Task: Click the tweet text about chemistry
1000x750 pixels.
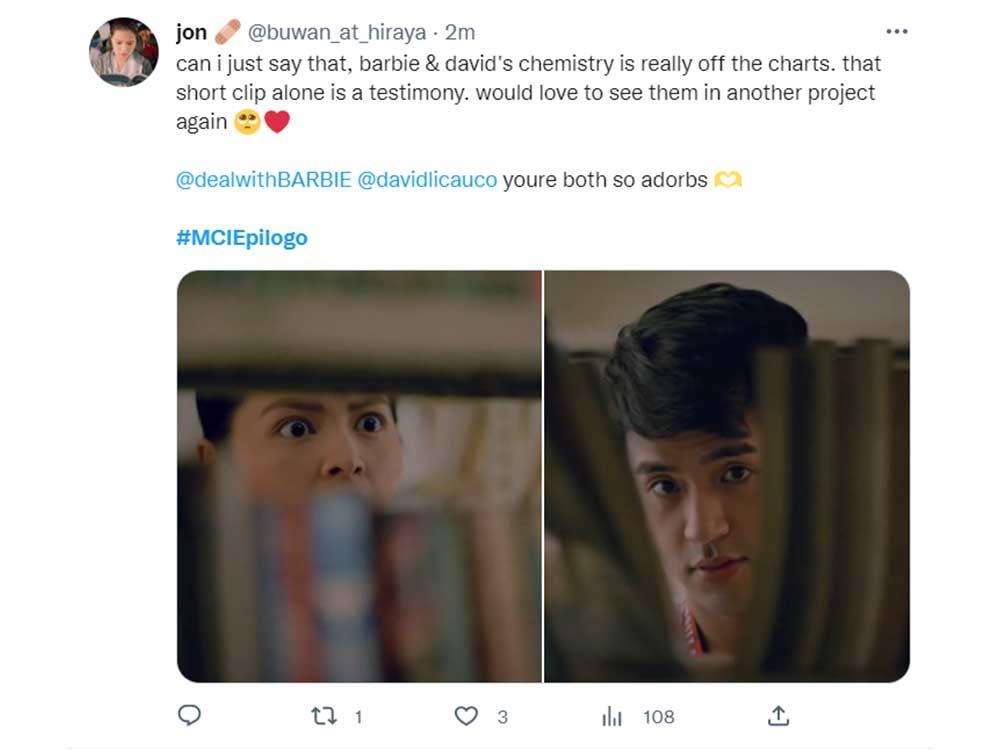Action: point(525,92)
